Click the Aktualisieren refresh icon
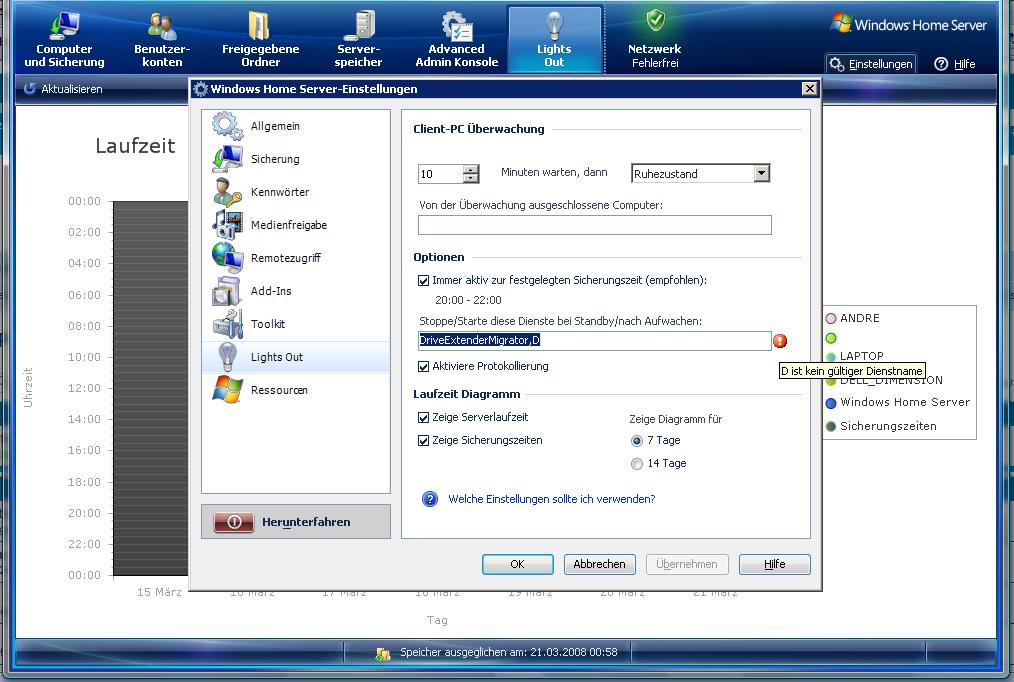This screenshot has width=1014, height=682. [x=29, y=89]
